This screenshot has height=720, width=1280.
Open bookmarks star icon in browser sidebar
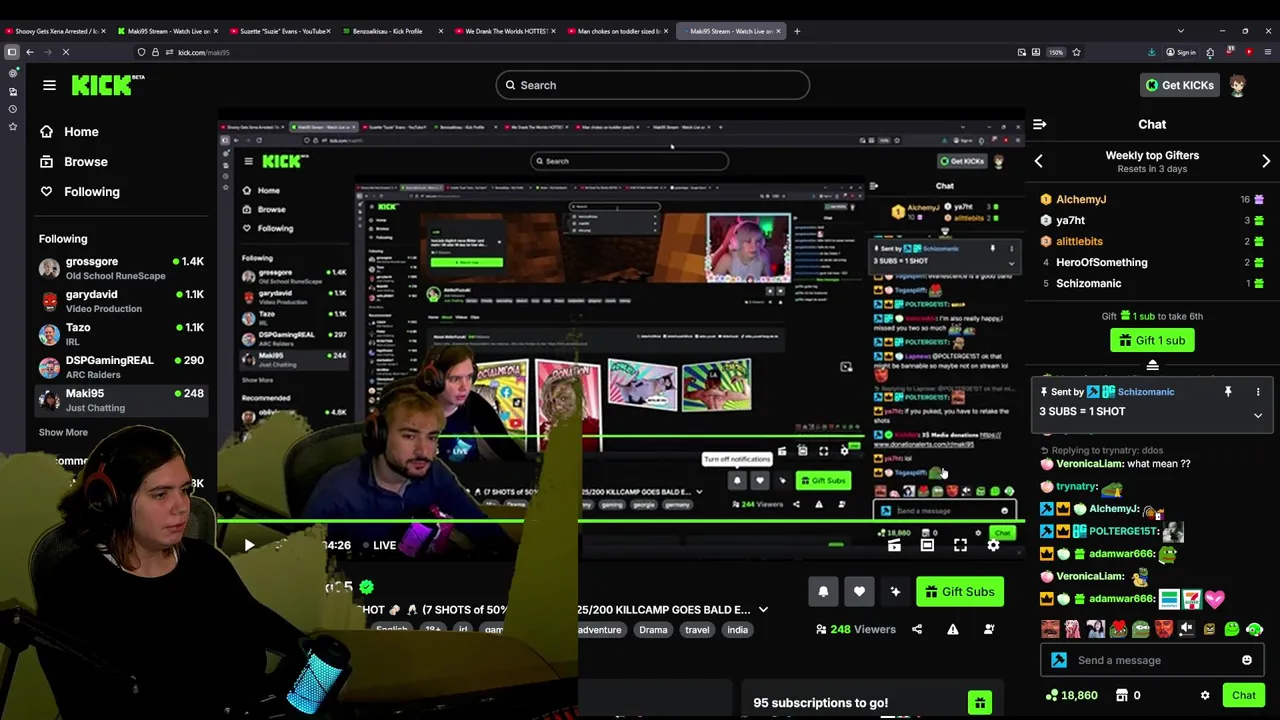(13, 127)
